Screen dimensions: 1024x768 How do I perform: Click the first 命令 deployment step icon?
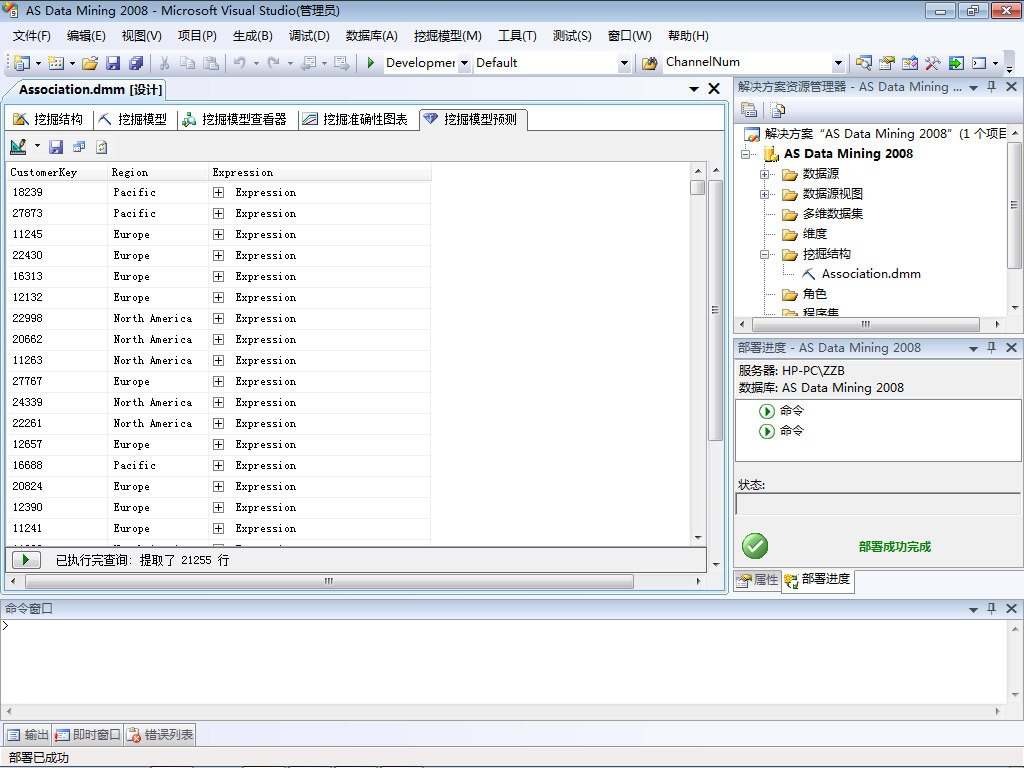767,411
